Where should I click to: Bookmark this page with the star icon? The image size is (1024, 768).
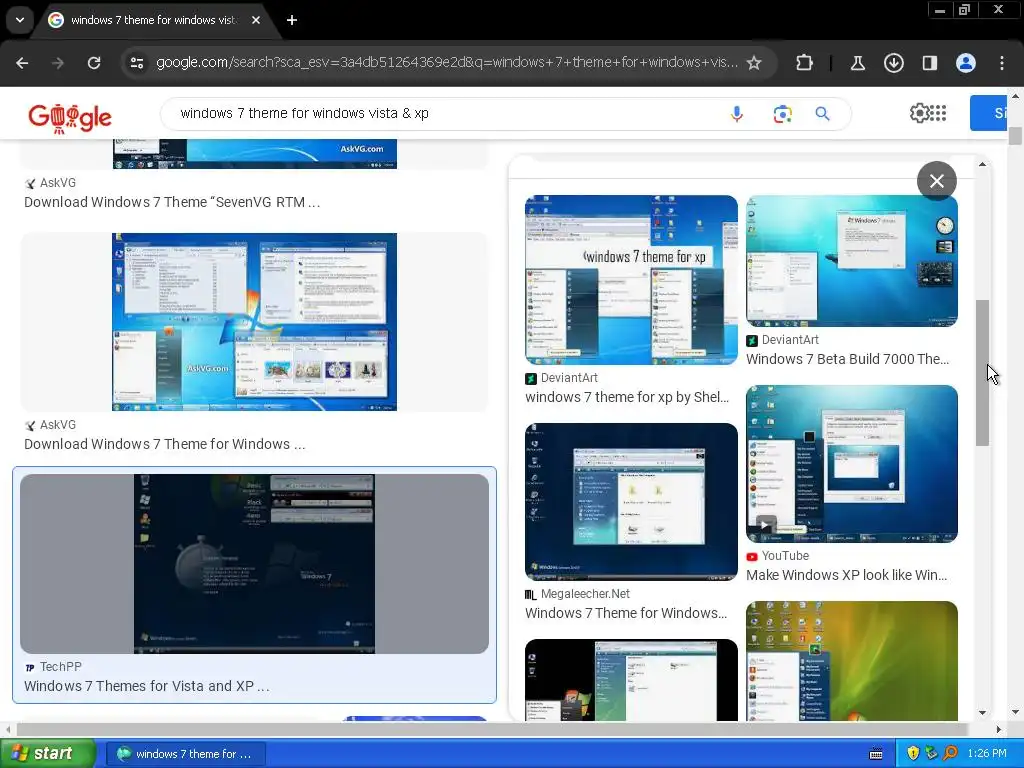(754, 63)
